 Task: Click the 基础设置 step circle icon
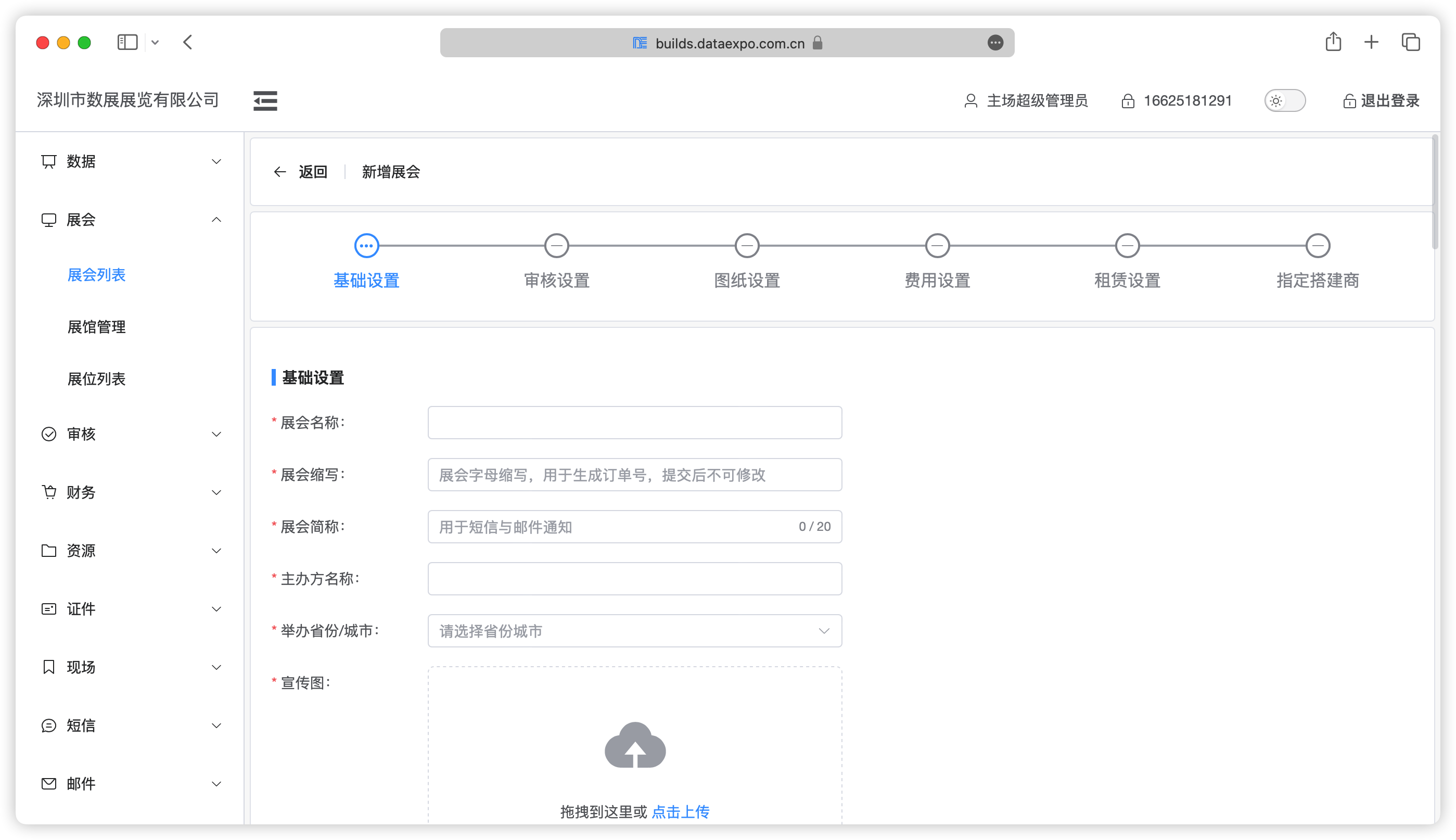[x=366, y=246]
